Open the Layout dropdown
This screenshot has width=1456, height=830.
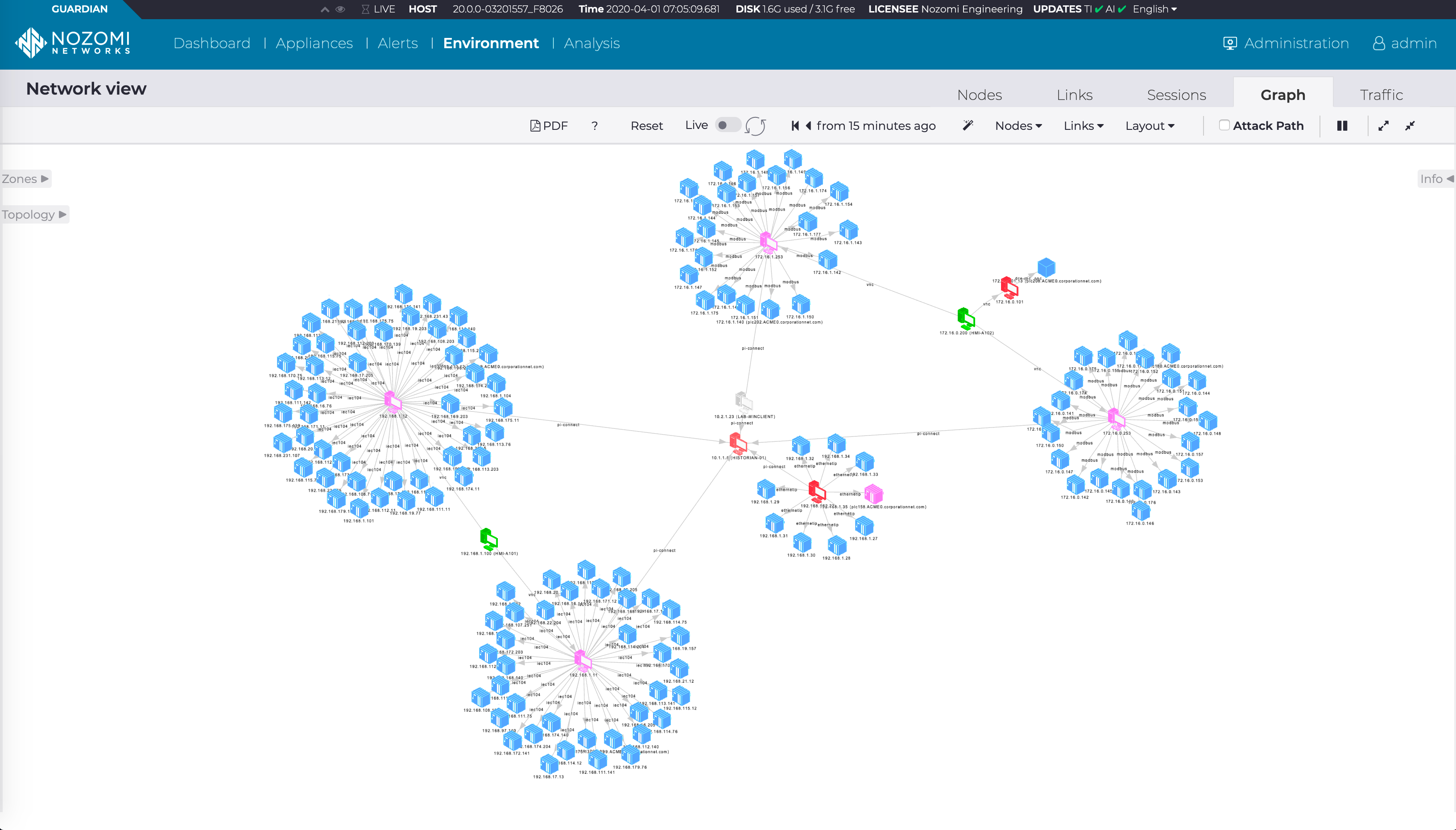1150,125
